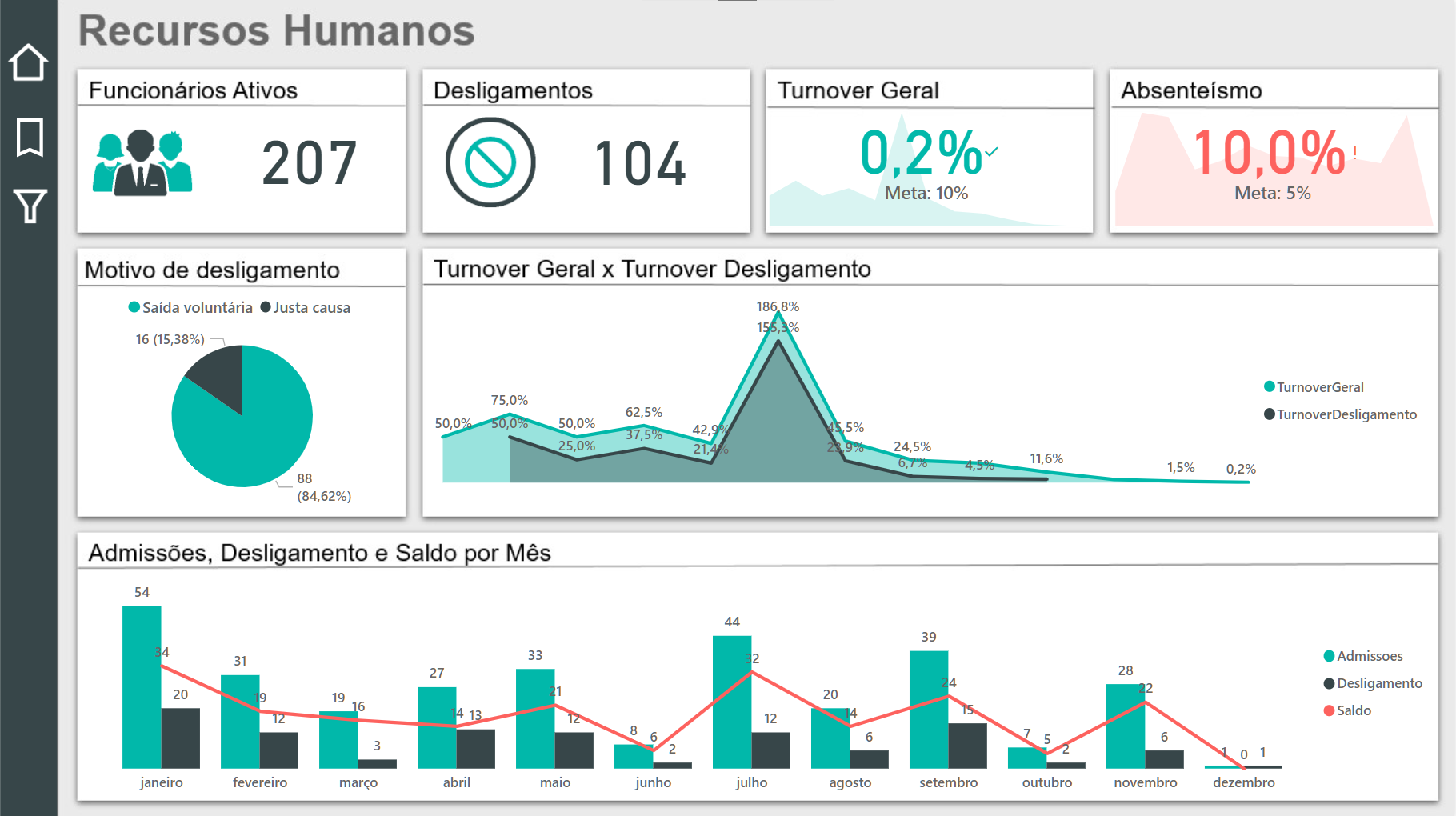
Task: Click the 186,8% peak label
Action: tap(778, 306)
